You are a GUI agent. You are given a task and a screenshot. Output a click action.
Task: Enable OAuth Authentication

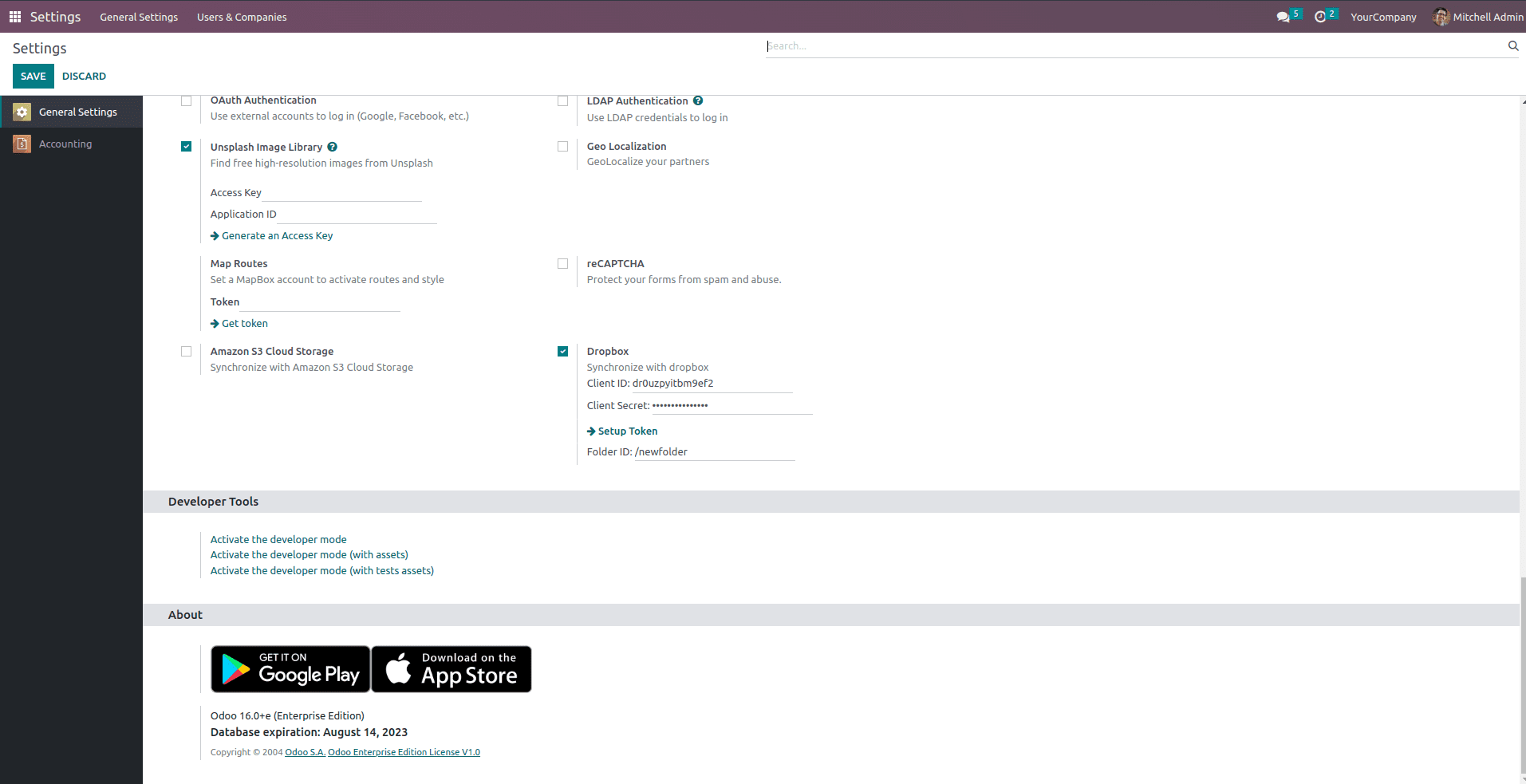(186, 100)
